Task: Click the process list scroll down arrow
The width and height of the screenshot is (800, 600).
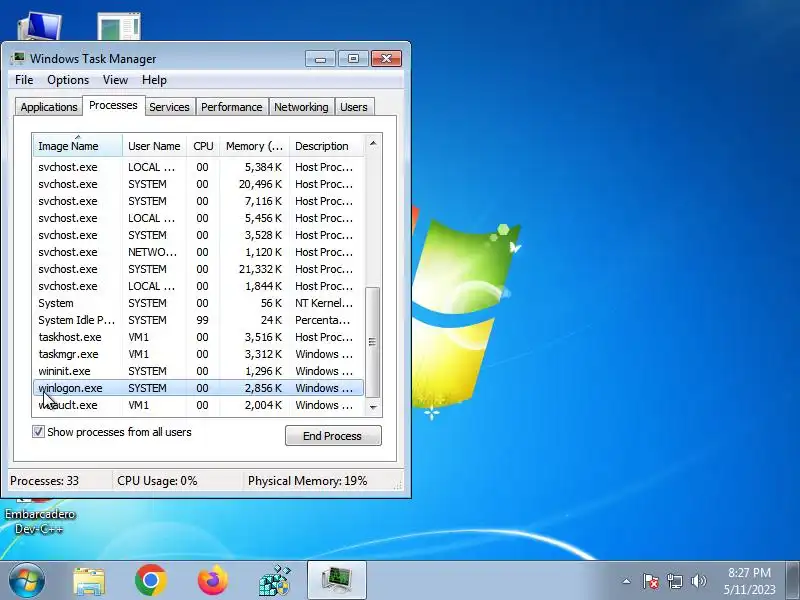Action: (x=373, y=407)
